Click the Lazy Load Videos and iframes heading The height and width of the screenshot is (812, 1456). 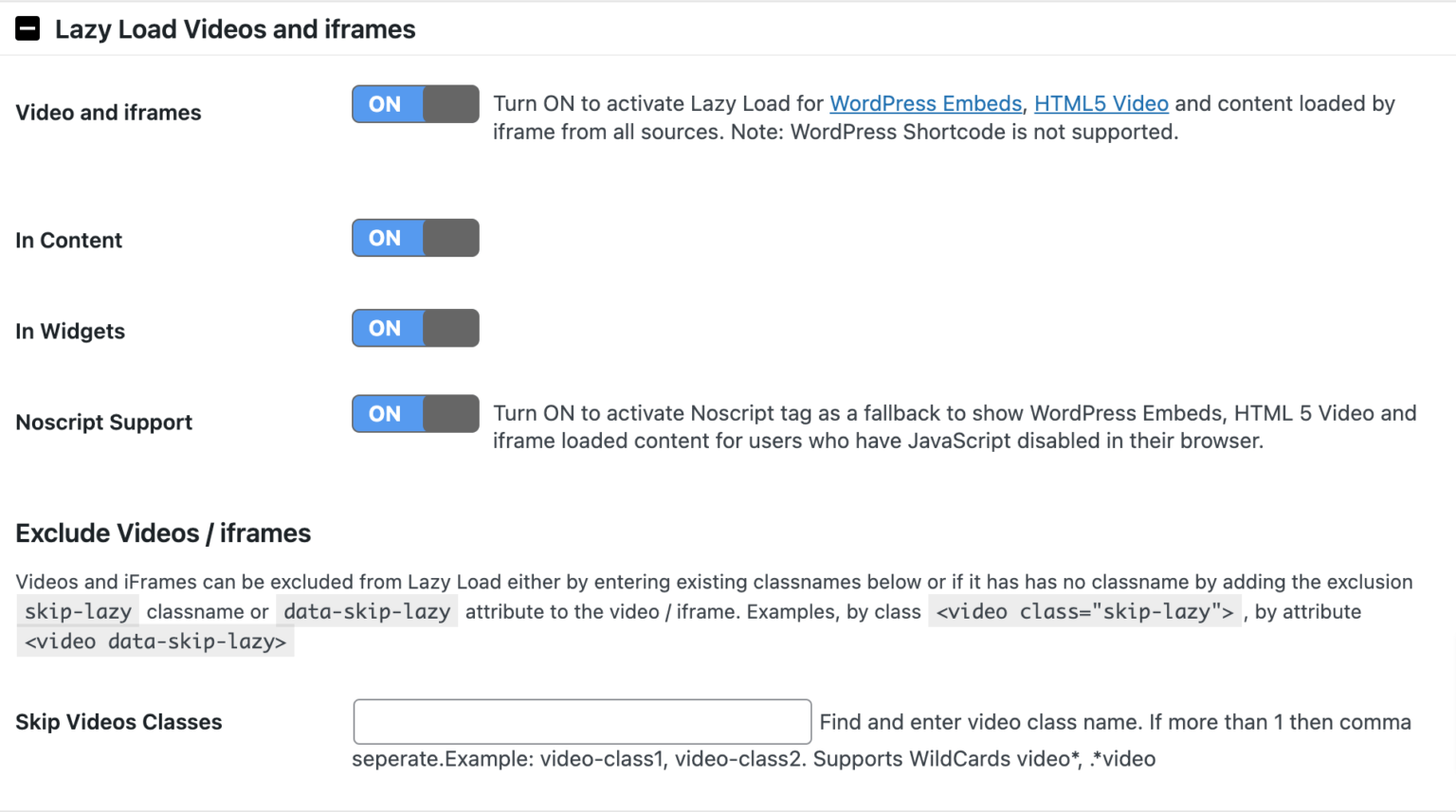click(234, 29)
